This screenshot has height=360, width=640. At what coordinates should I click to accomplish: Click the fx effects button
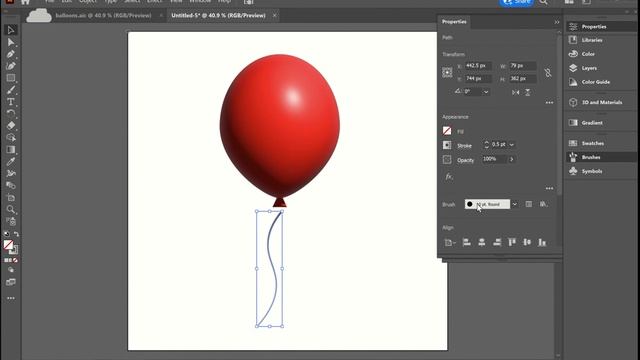click(x=449, y=177)
